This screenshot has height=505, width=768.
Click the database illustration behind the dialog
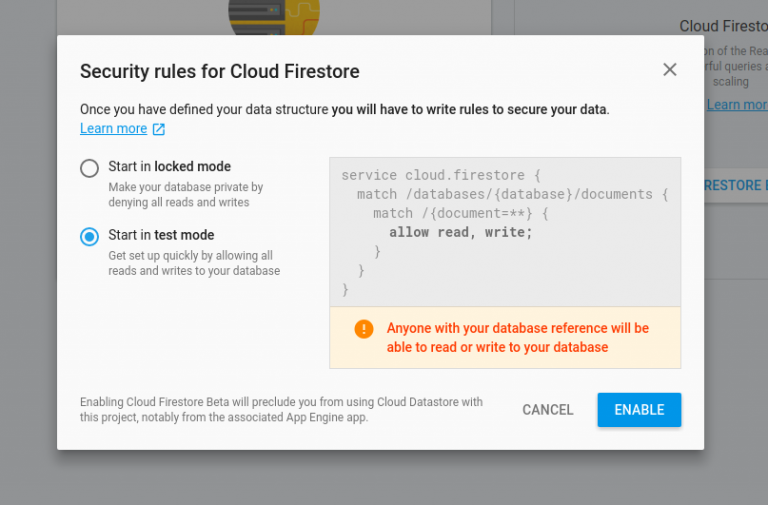(273, 16)
